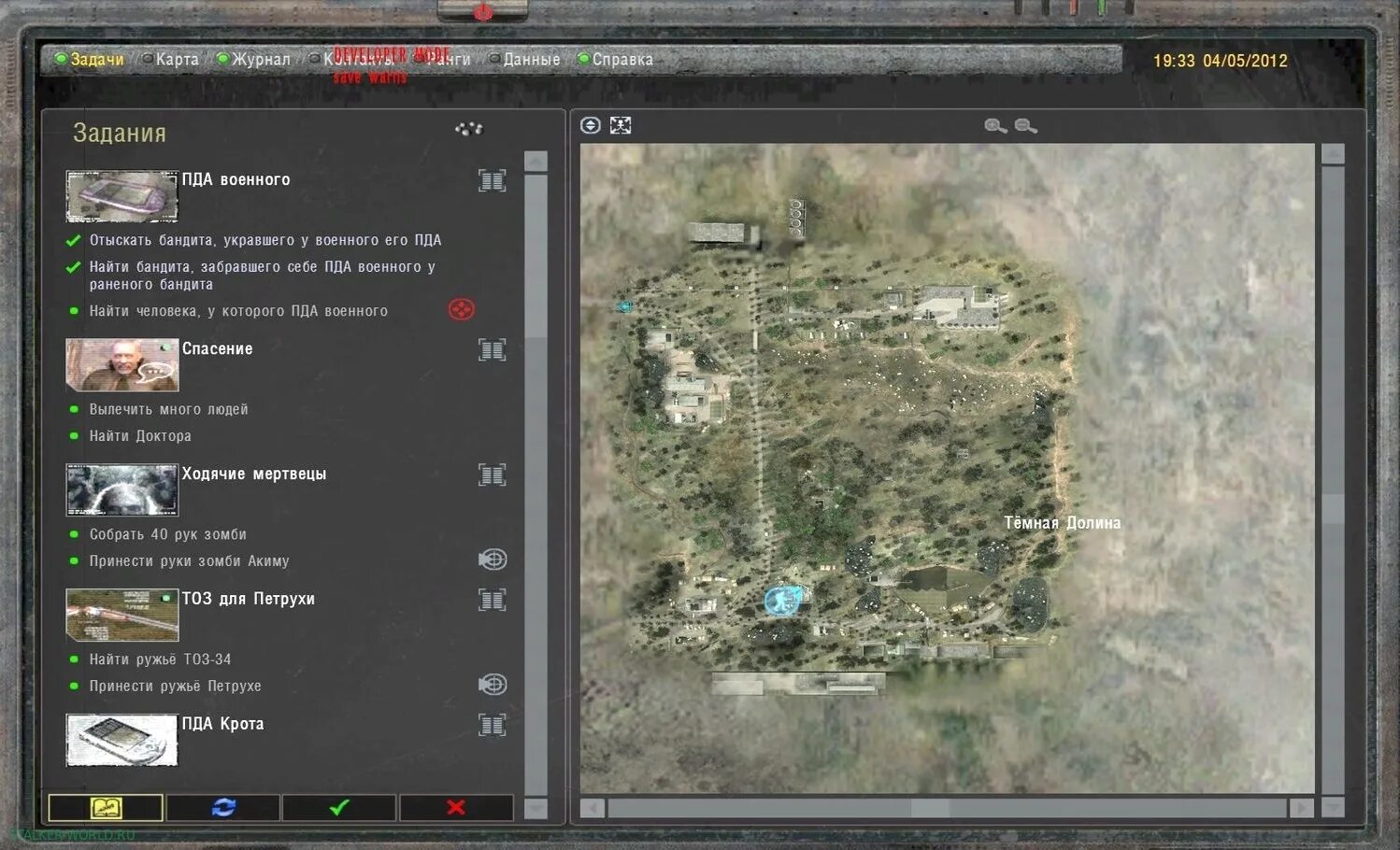
Task: Click the Тёмная Долина map label
Action: tap(1063, 523)
